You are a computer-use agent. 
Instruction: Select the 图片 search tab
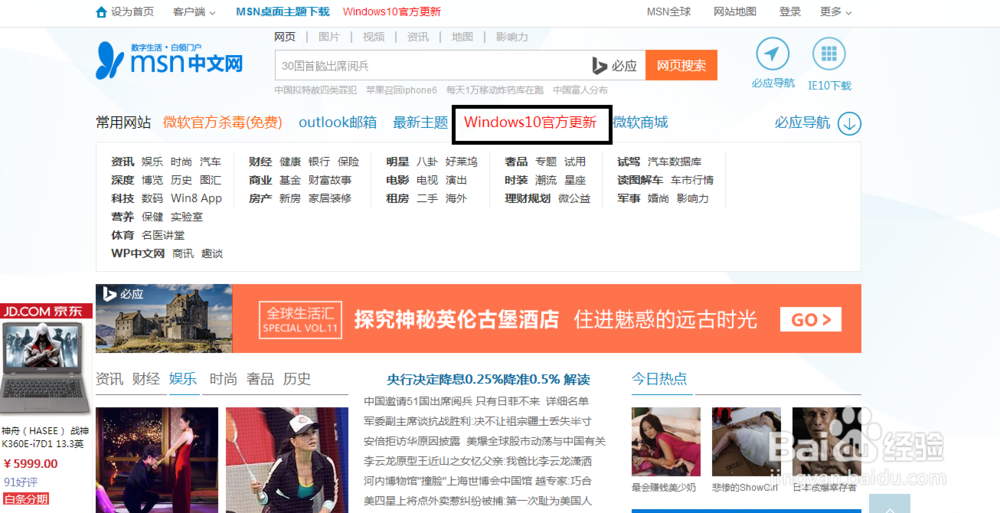pos(329,37)
